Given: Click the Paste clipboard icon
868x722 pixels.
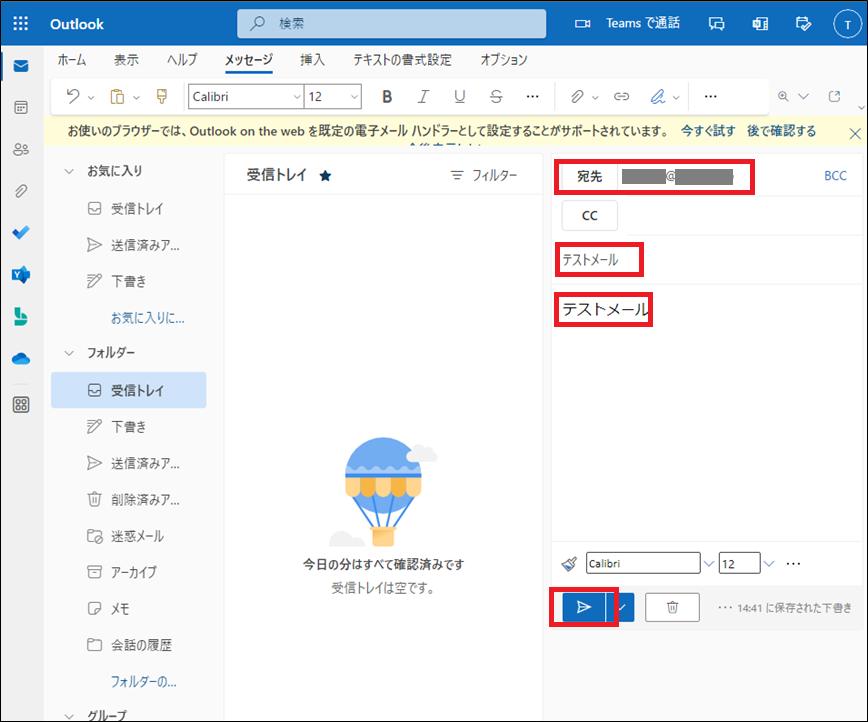Looking at the screenshot, I should pyautogui.click(x=117, y=96).
